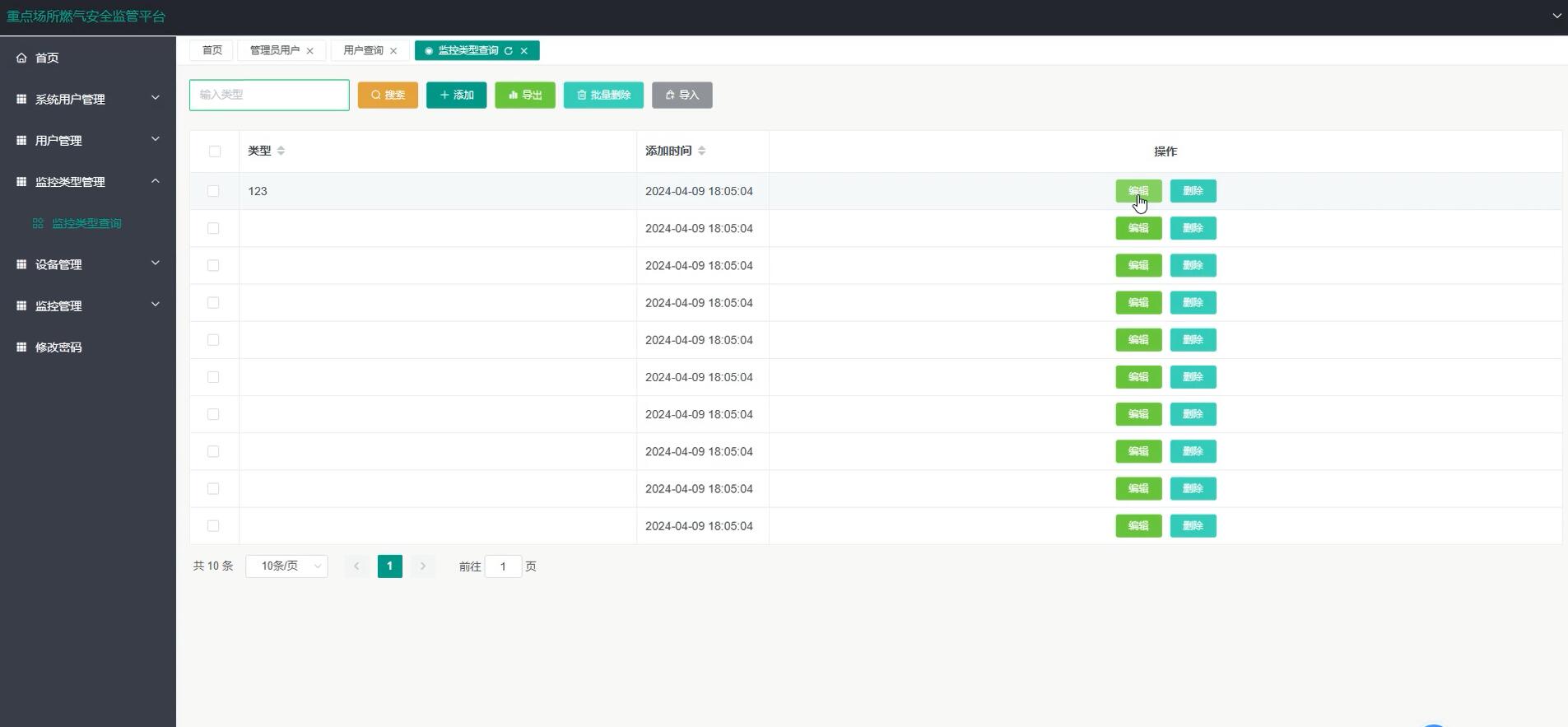Click the 添加 button
1568x727 pixels.
(457, 96)
